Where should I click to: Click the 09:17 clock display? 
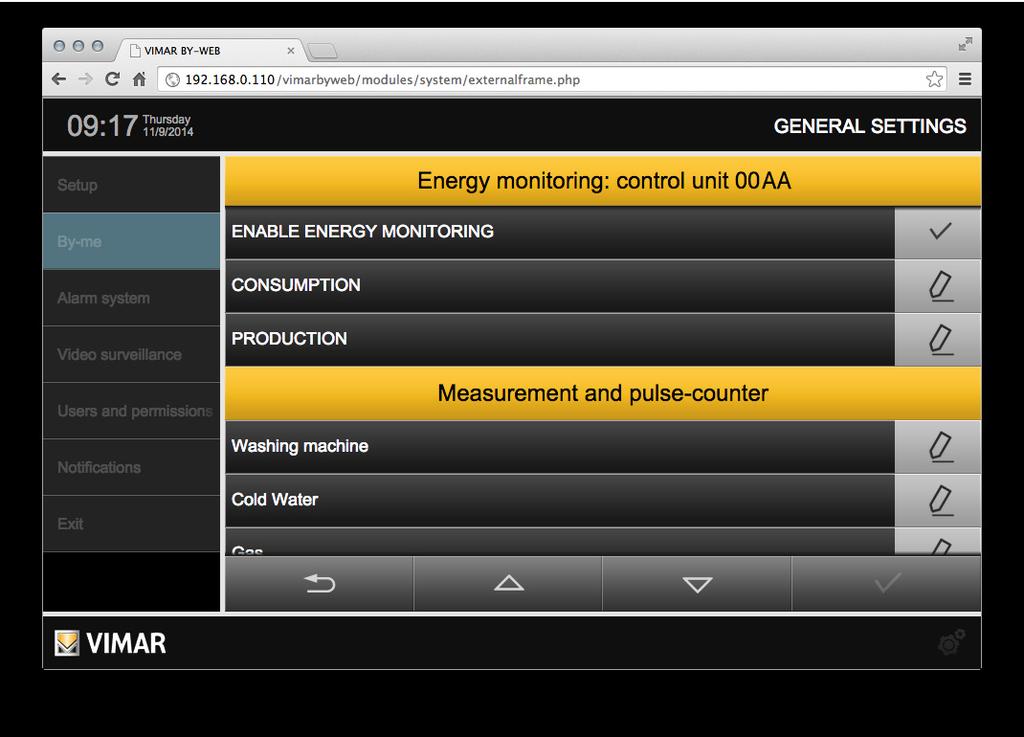pos(102,126)
